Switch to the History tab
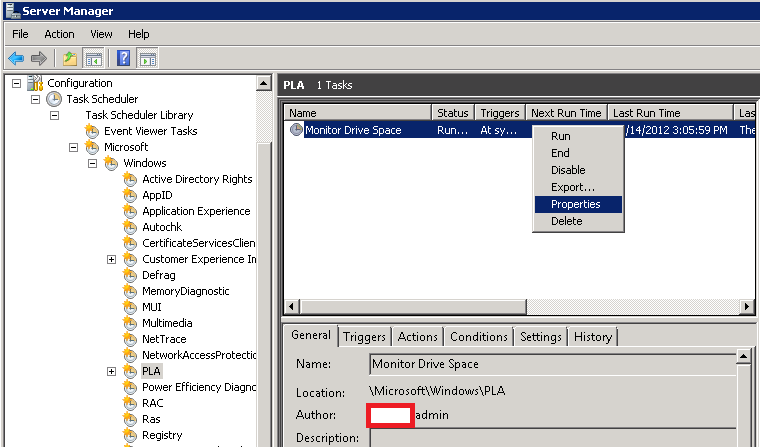Viewport: 760px width, 447px height. (x=593, y=337)
